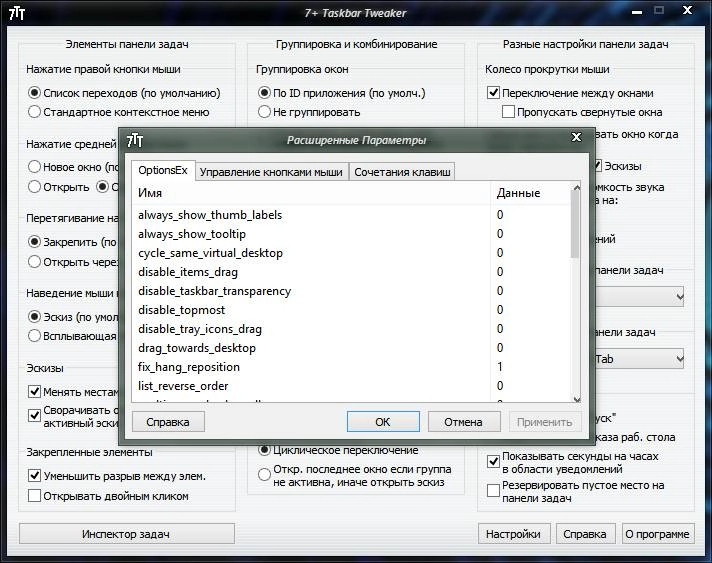Open the dropdown showing Tab

pos(639,359)
